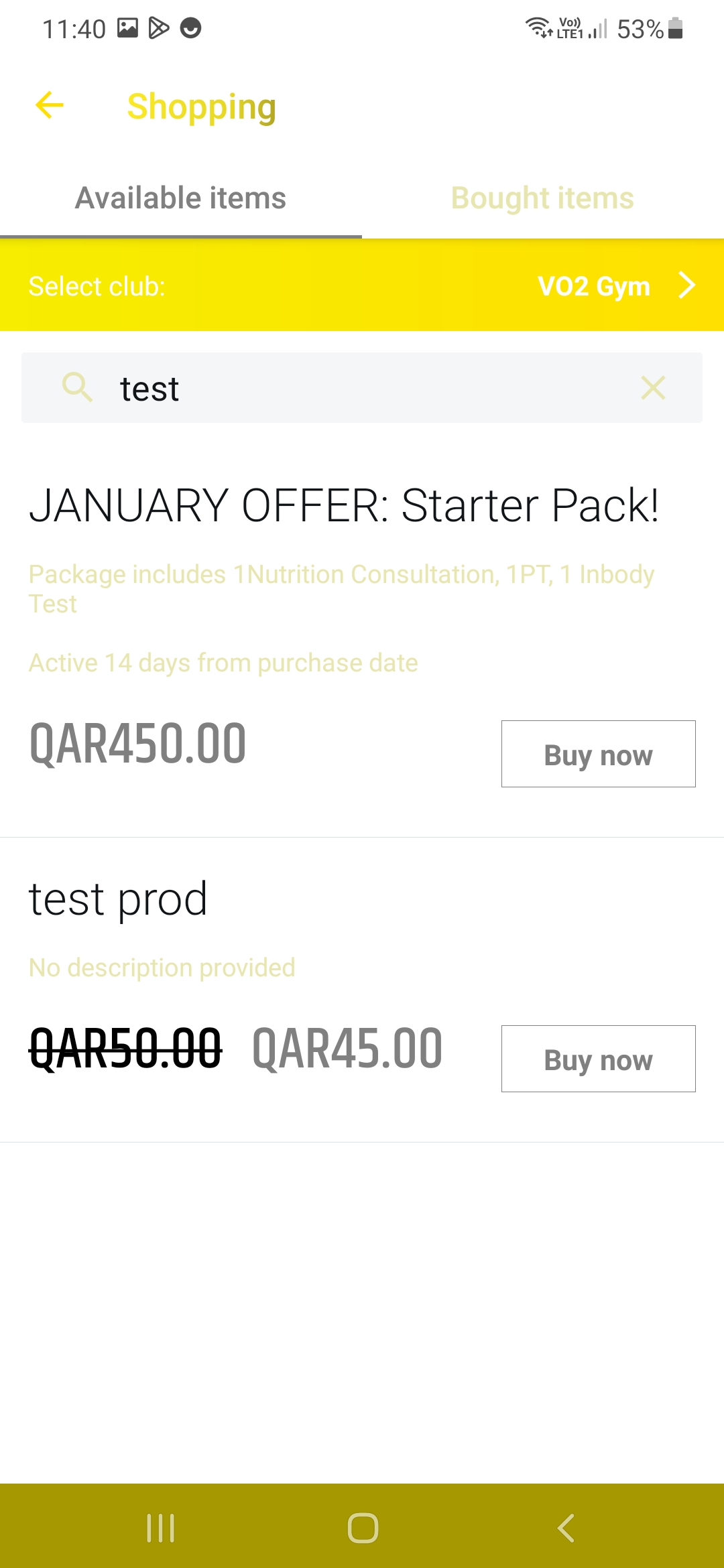This screenshot has height=1568, width=724.
Task: Tap the yellow back arrow icon
Action: tap(50, 105)
